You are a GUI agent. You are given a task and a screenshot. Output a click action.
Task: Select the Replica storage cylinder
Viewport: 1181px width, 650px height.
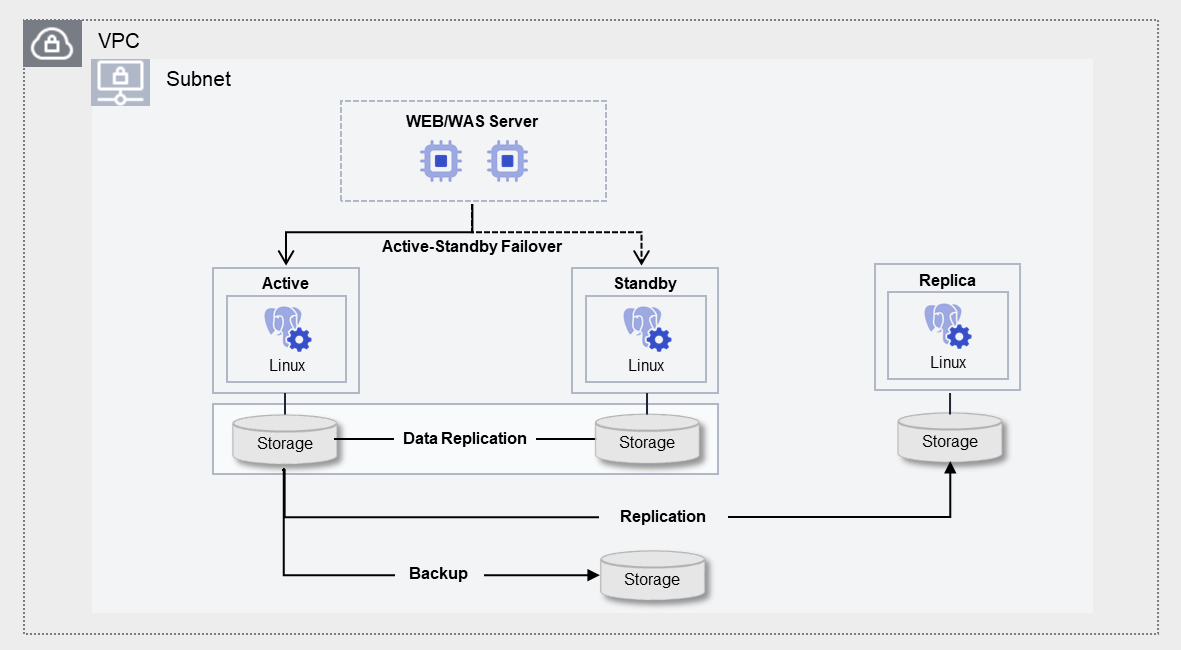point(950,439)
